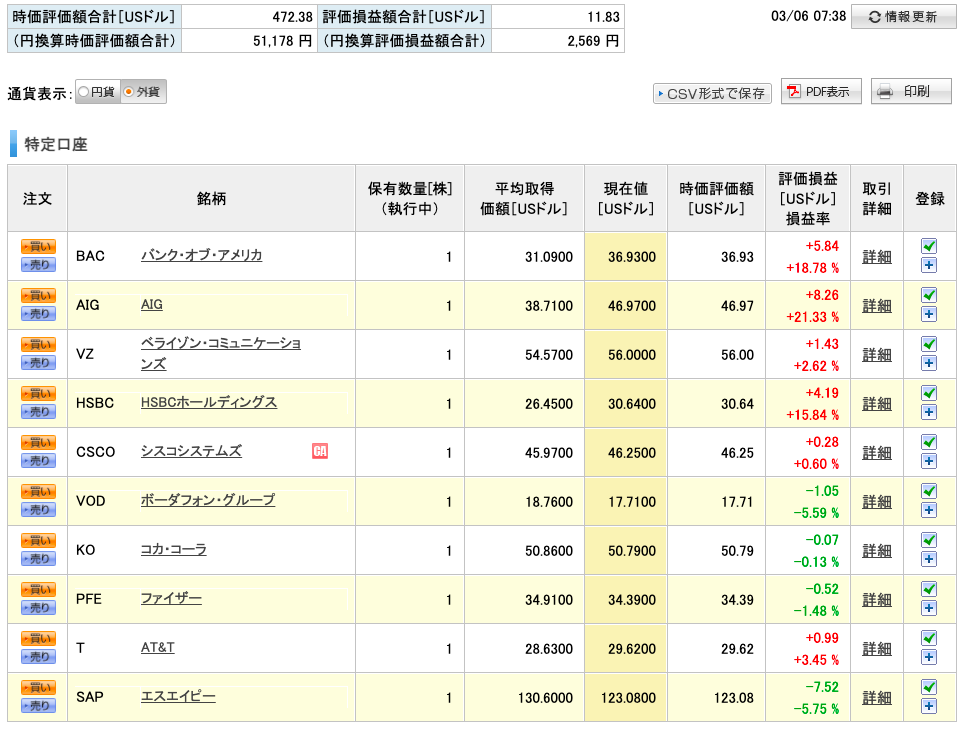The width and height of the screenshot is (966, 729).
Task: Click the sell button for SAP
Action: 38,706
